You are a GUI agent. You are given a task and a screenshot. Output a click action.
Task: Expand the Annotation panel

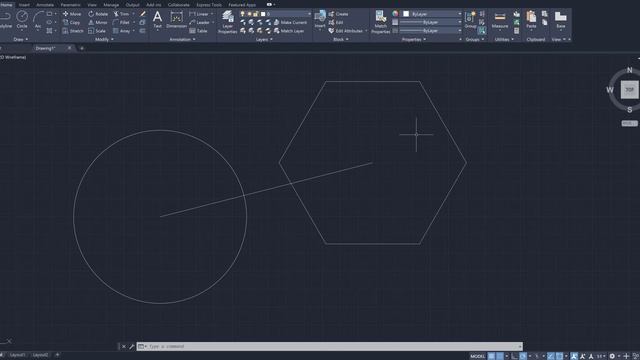pos(182,40)
